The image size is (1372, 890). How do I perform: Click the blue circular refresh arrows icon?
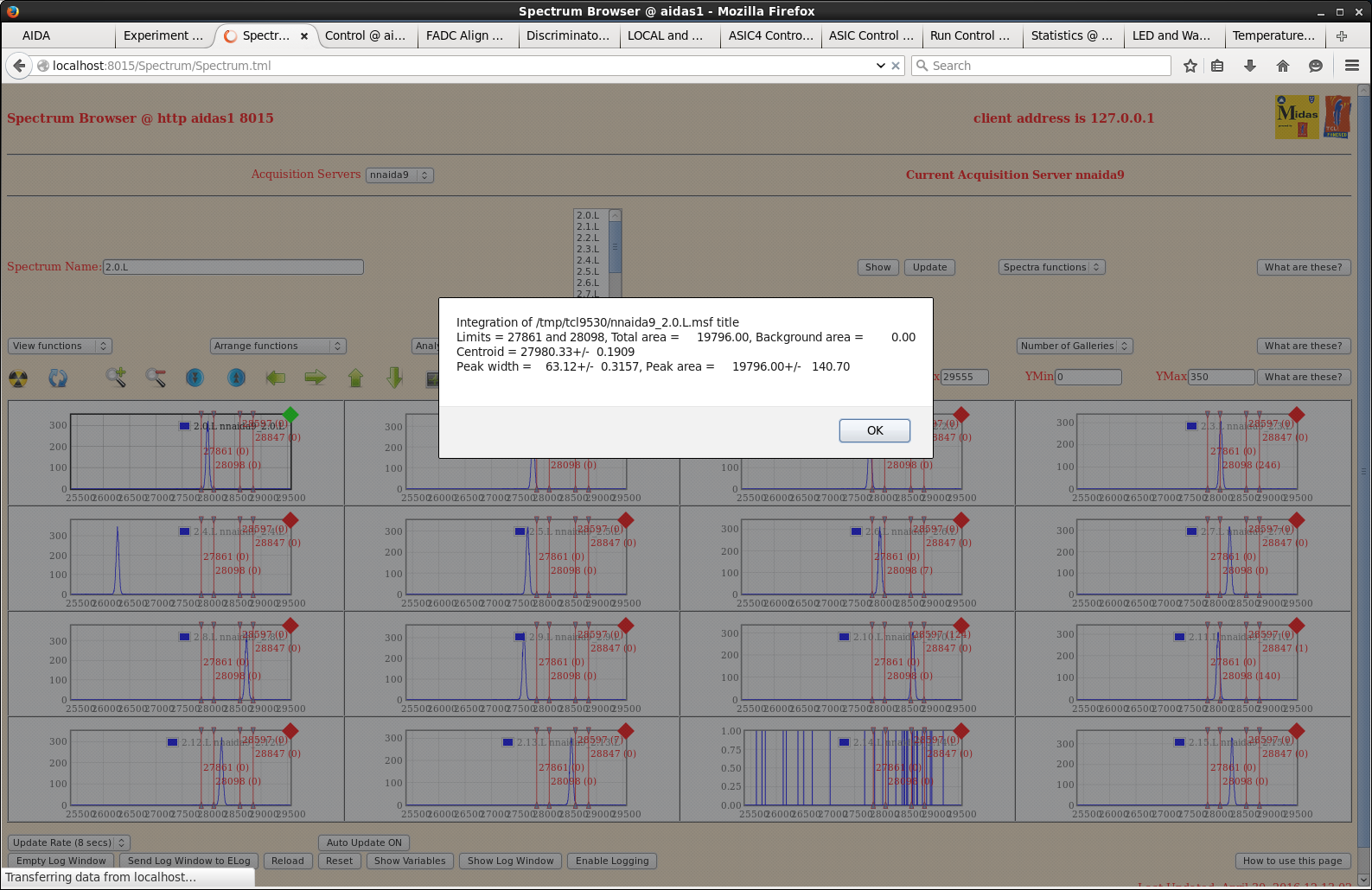coord(58,378)
